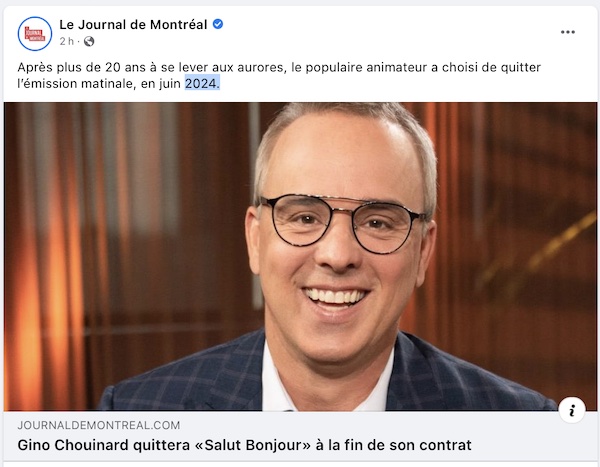Click the "2 h" post timestamp
600x467 pixels.
tap(66, 41)
